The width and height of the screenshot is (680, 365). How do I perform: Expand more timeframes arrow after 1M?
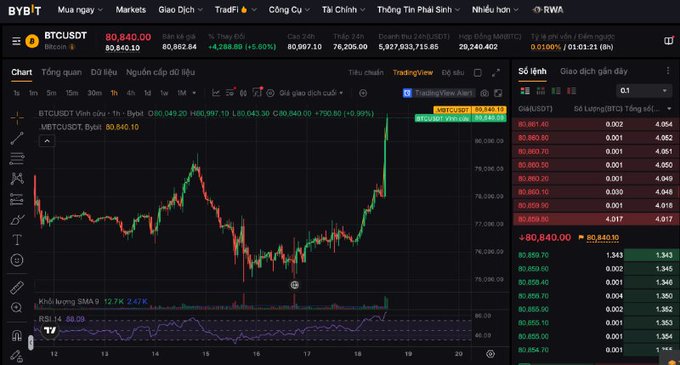pyautogui.click(x=194, y=93)
